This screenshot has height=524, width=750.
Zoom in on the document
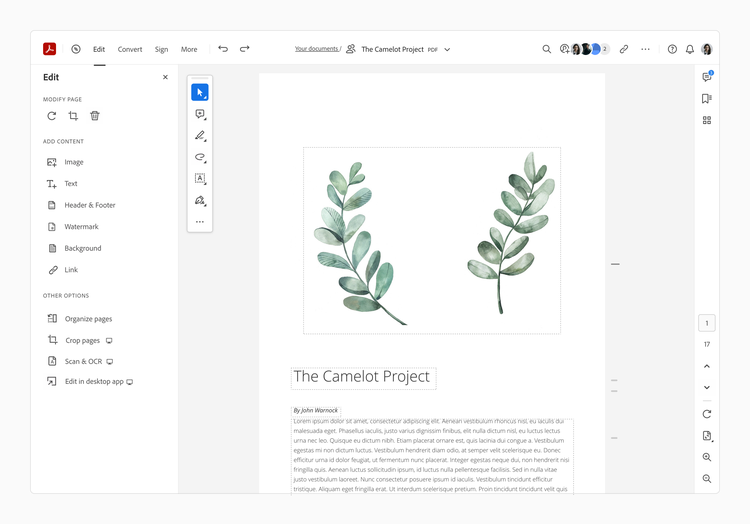(x=707, y=457)
